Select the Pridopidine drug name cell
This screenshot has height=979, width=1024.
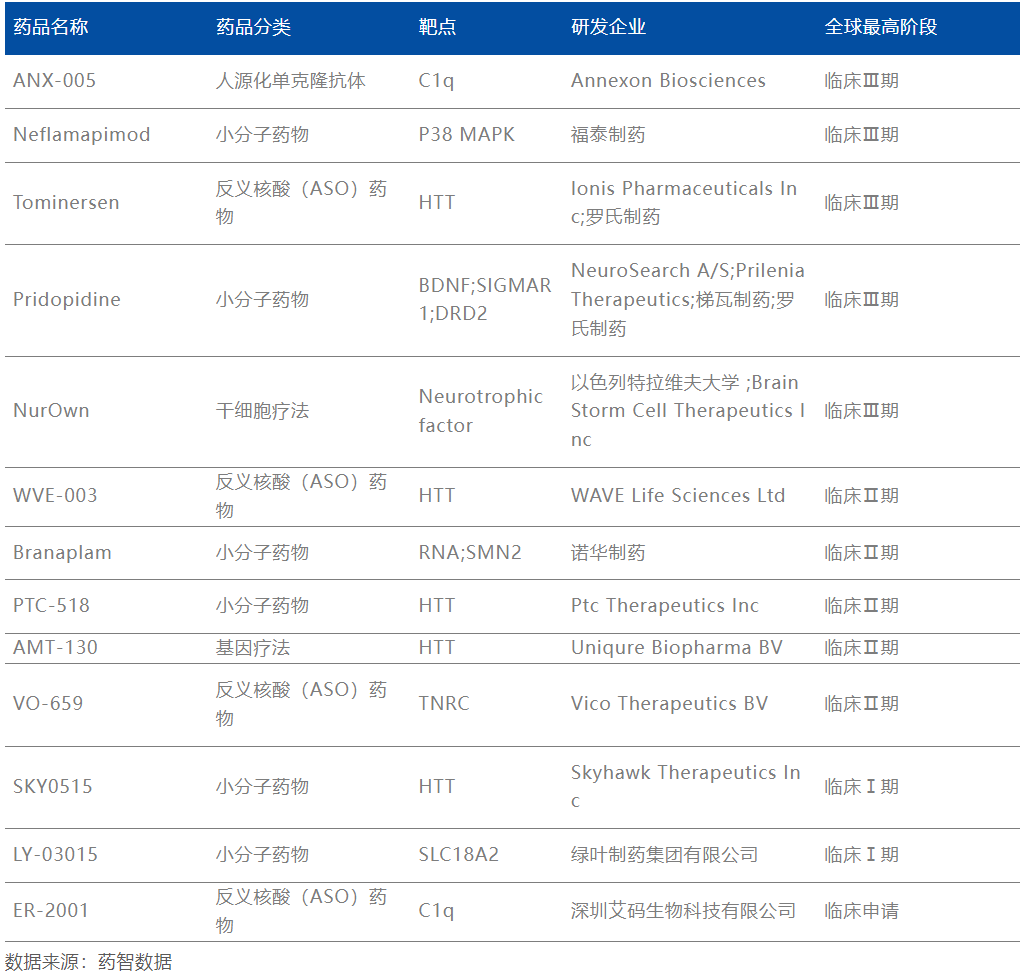point(67,299)
